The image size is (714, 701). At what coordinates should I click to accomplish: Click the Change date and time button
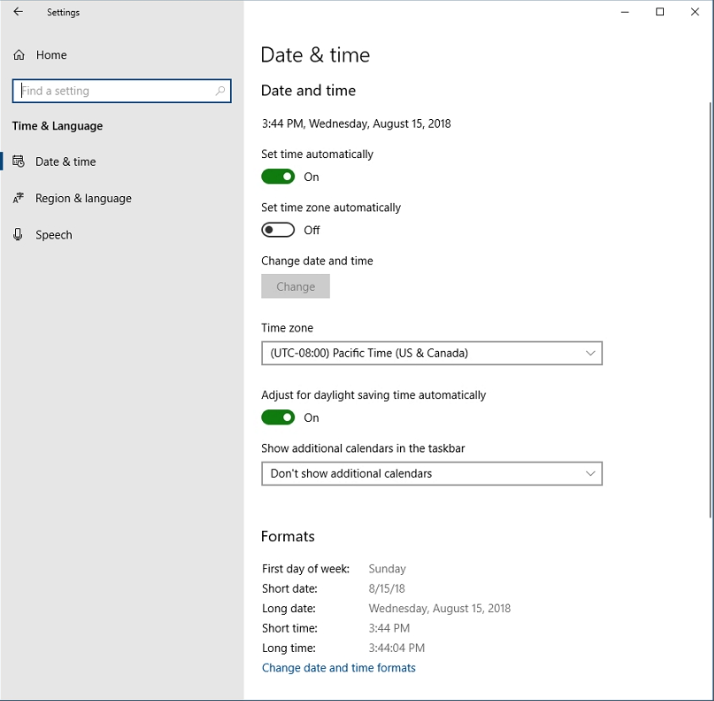pyautogui.click(x=295, y=287)
